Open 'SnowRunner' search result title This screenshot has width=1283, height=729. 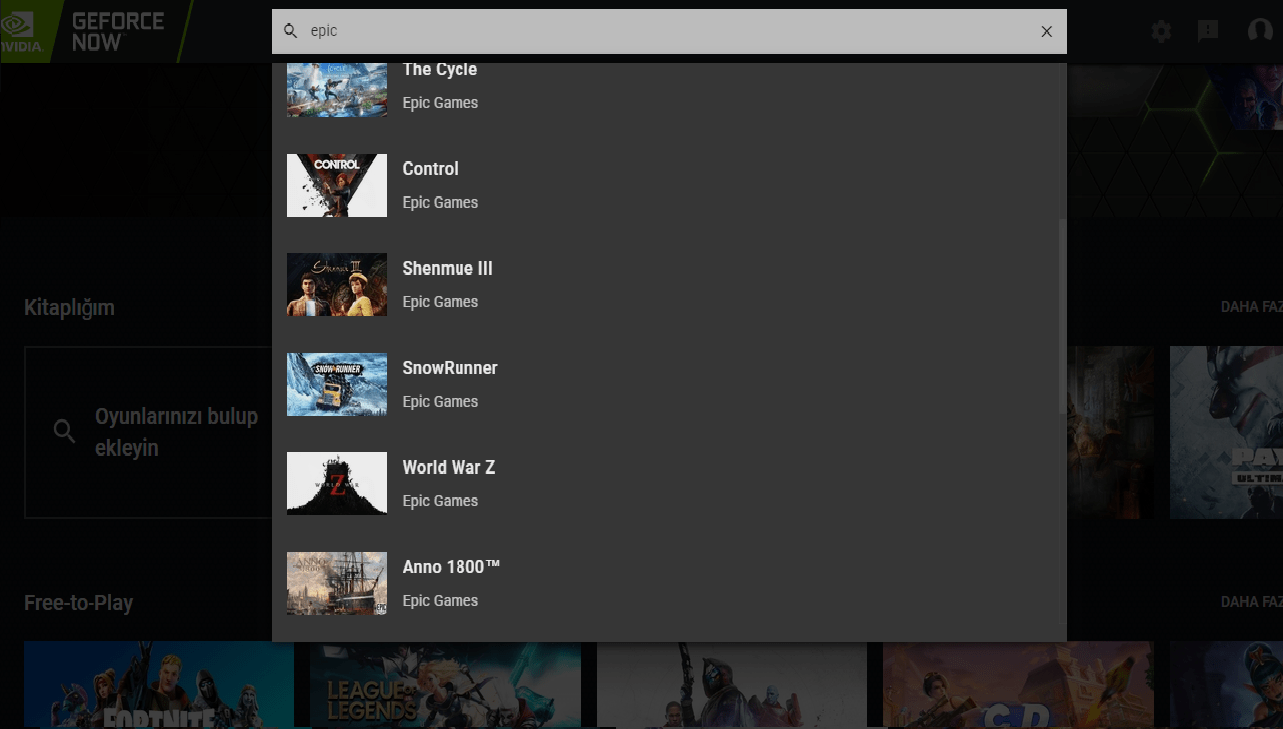coord(450,368)
